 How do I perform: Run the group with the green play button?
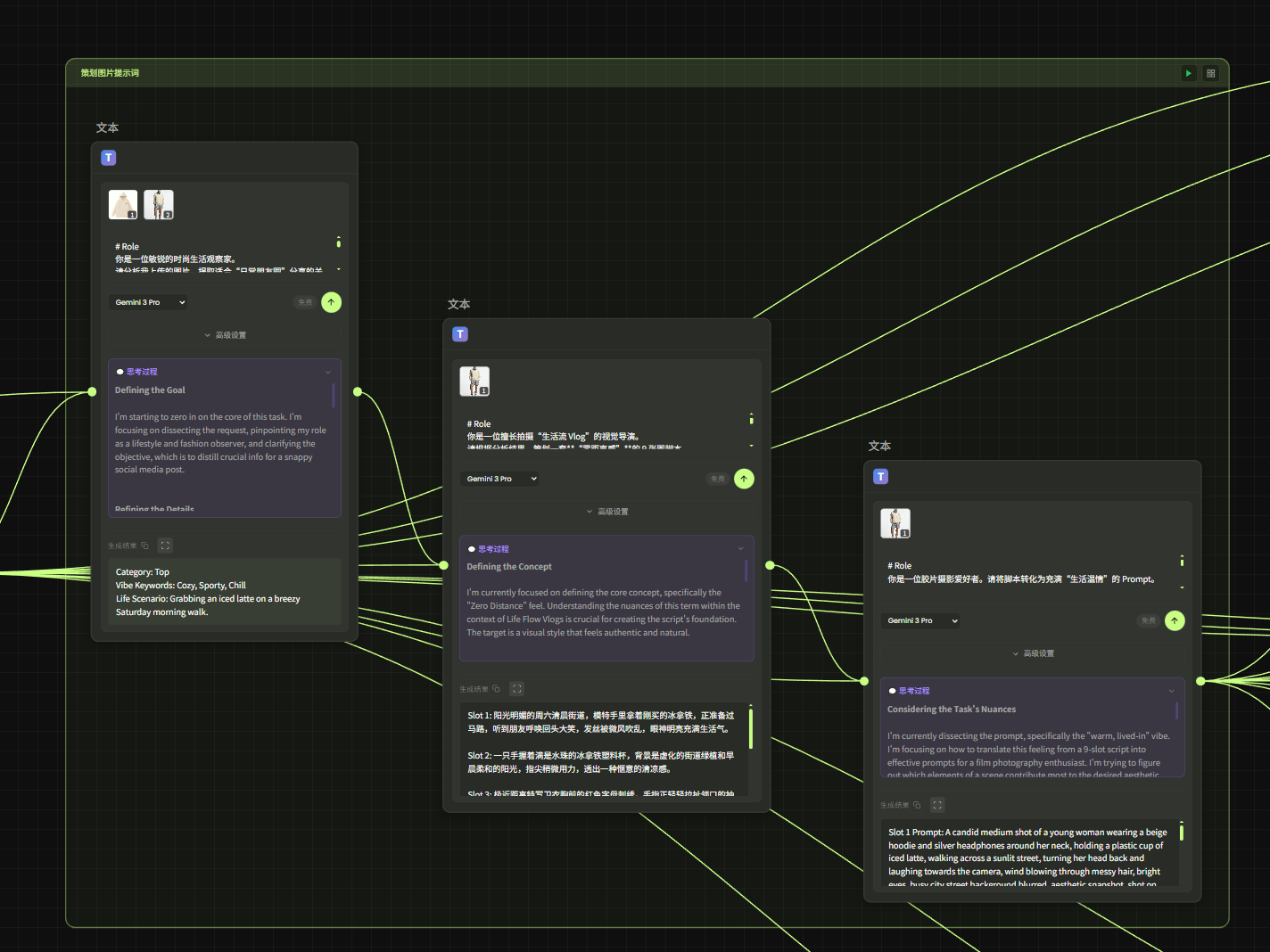(x=1188, y=73)
